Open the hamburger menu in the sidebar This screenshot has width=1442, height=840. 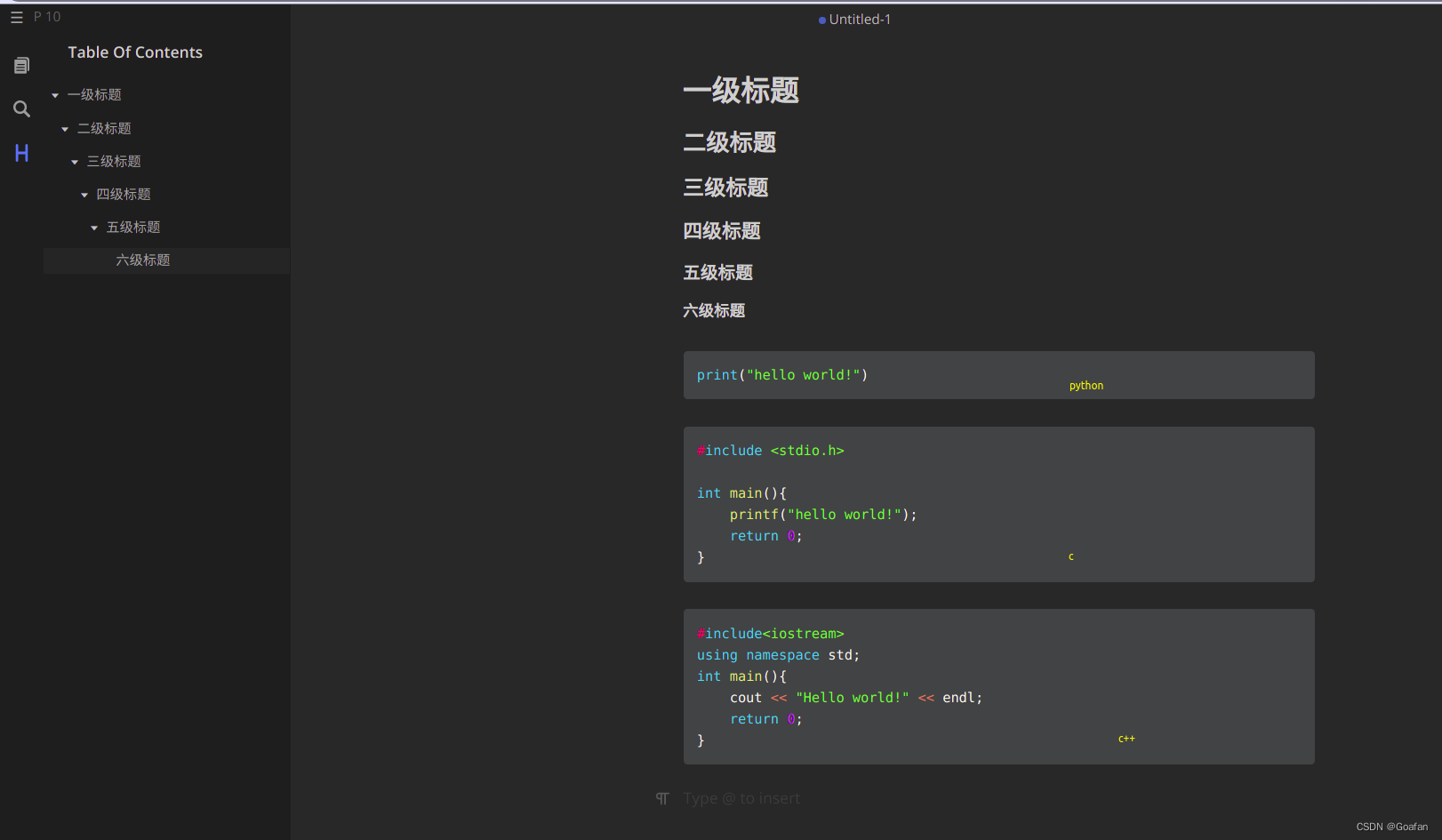(x=16, y=16)
